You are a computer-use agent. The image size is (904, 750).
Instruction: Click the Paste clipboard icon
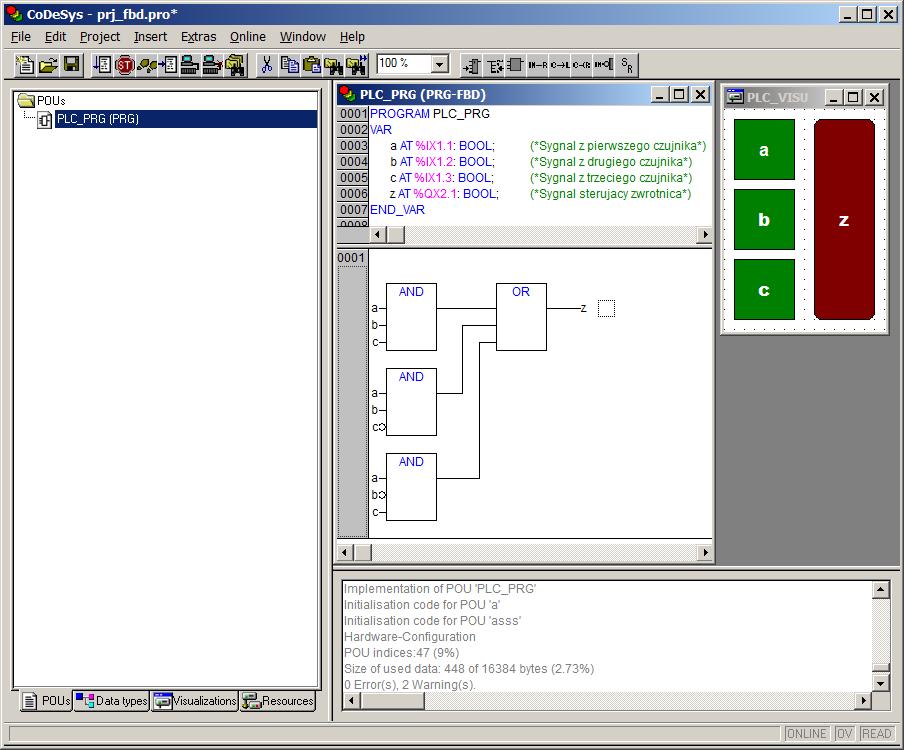[x=311, y=65]
